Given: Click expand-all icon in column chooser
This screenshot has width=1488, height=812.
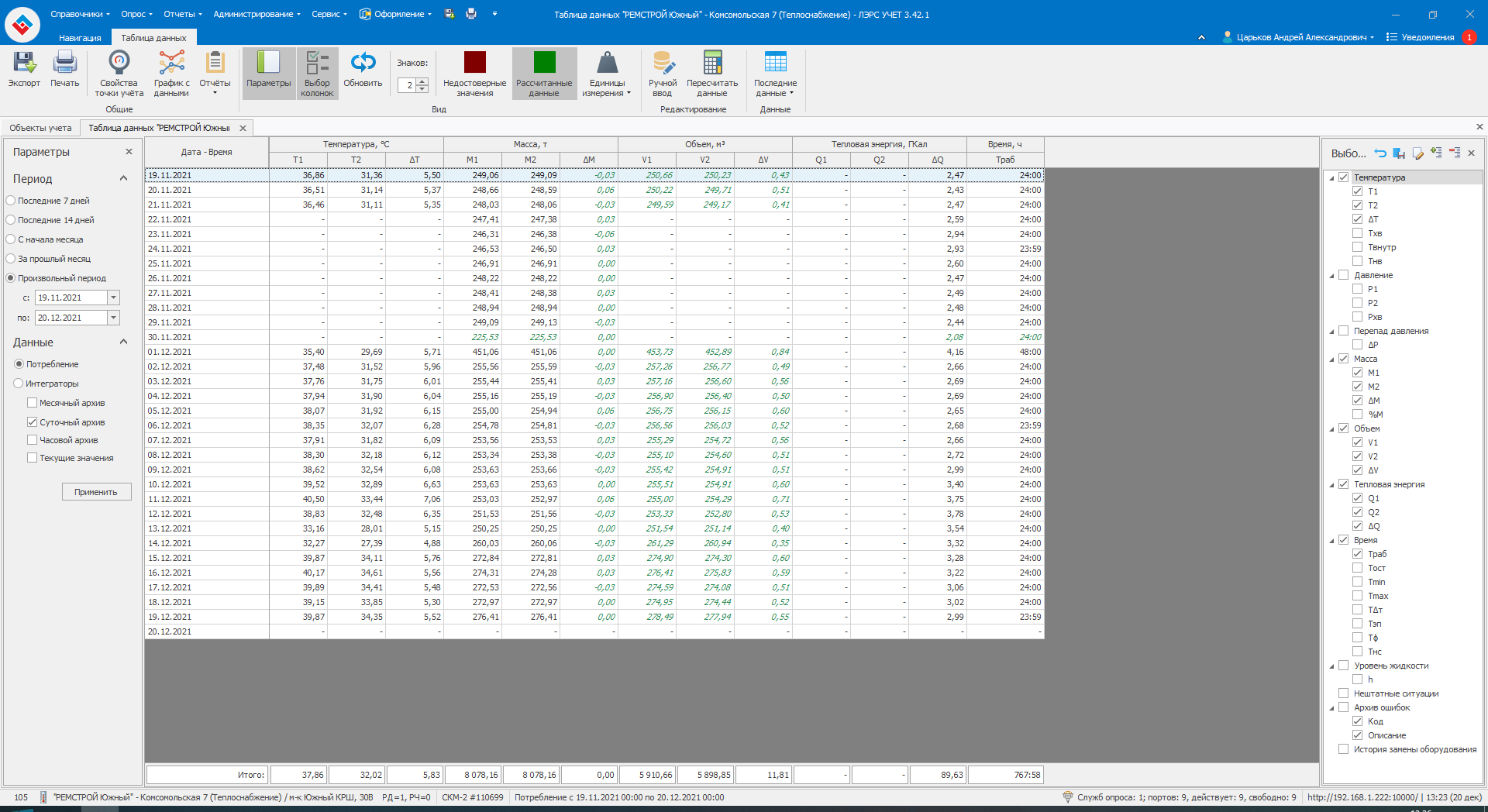Looking at the screenshot, I should (x=1436, y=153).
